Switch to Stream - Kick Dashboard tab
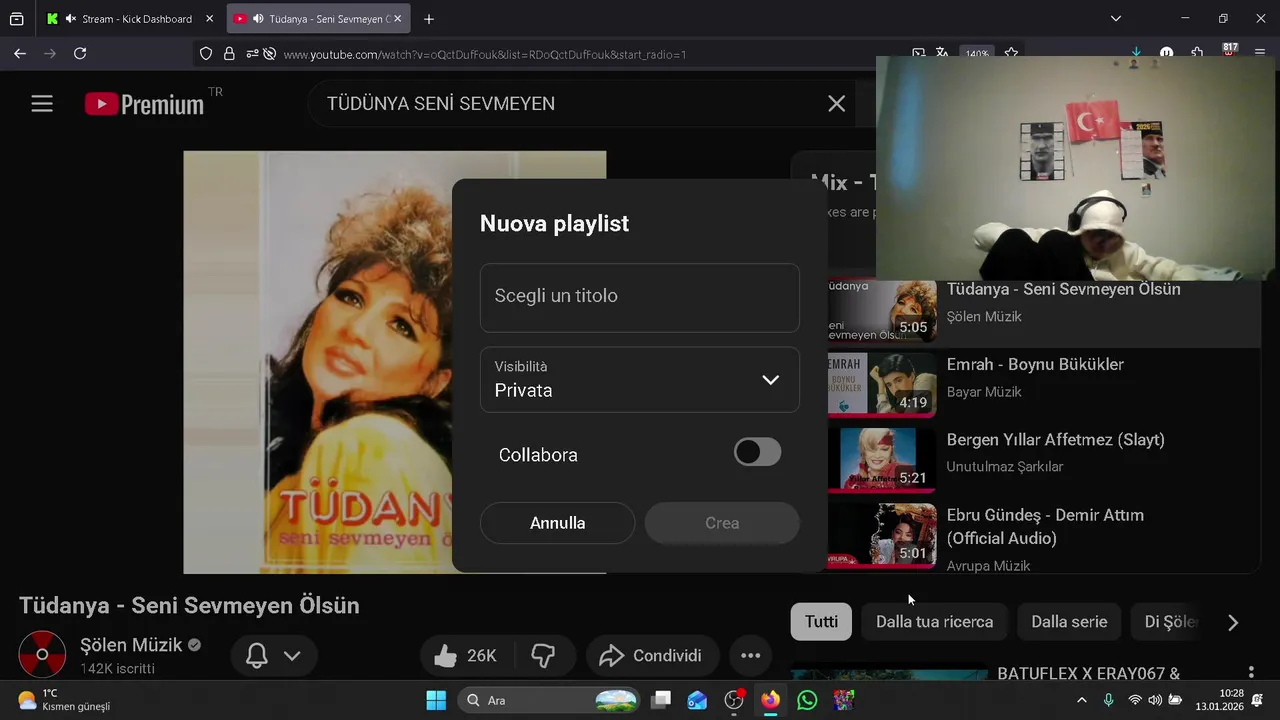The width and height of the screenshot is (1280, 720). 129,19
